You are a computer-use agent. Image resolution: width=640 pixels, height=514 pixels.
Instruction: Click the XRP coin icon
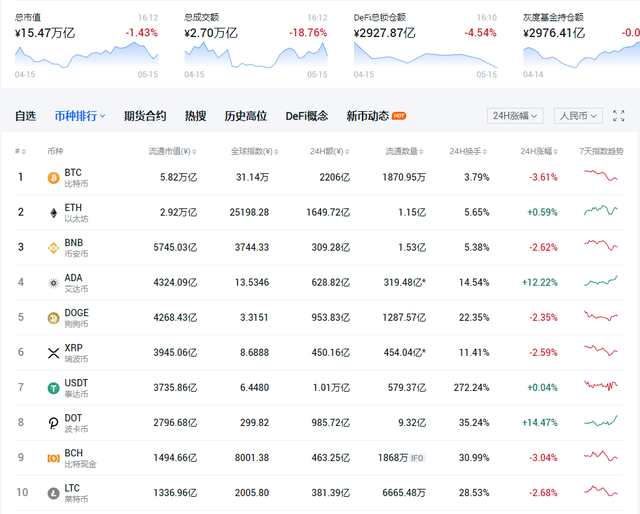(53, 353)
